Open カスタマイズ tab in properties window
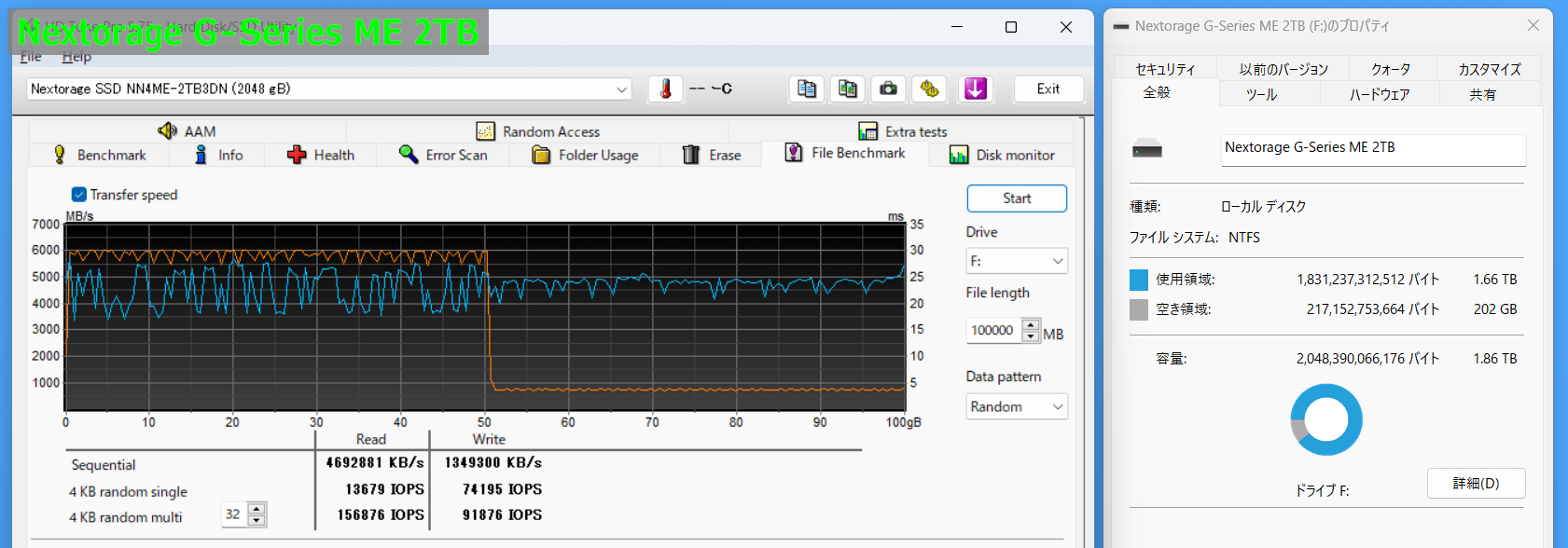 (x=1489, y=69)
